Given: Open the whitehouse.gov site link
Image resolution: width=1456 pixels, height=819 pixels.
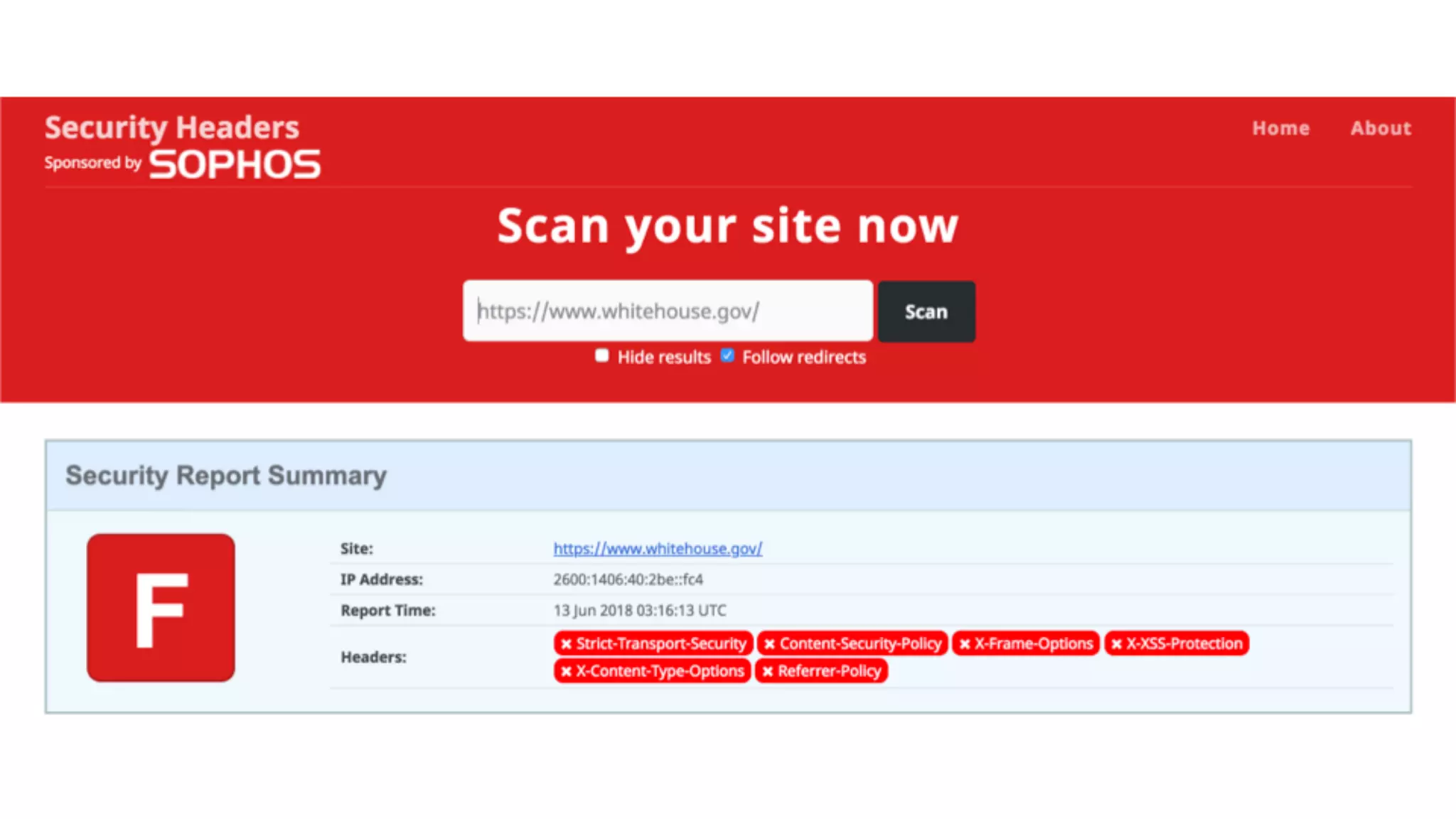Looking at the screenshot, I should pyautogui.click(x=658, y=548).
